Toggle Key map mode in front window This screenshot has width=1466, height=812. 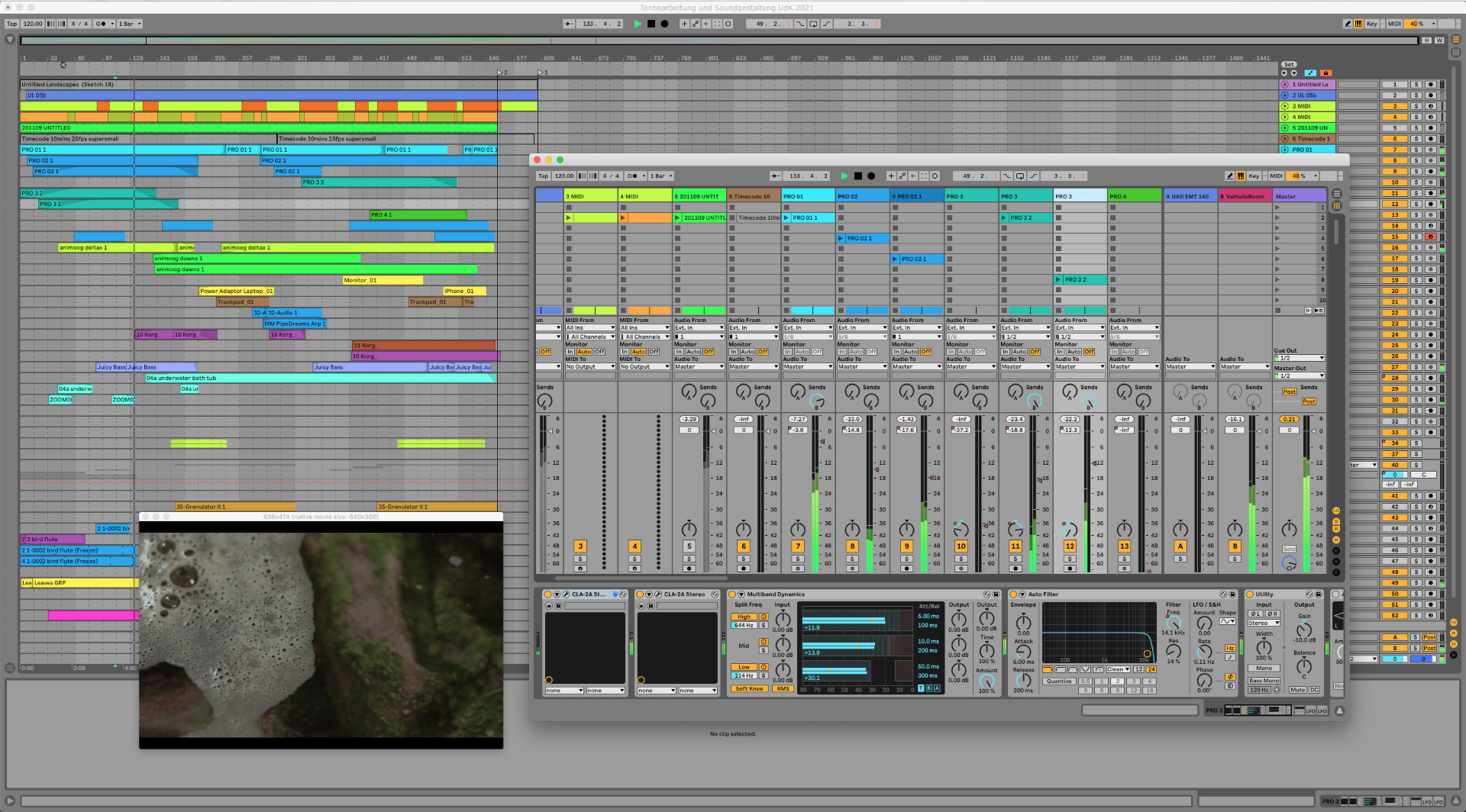[1253, 176]
